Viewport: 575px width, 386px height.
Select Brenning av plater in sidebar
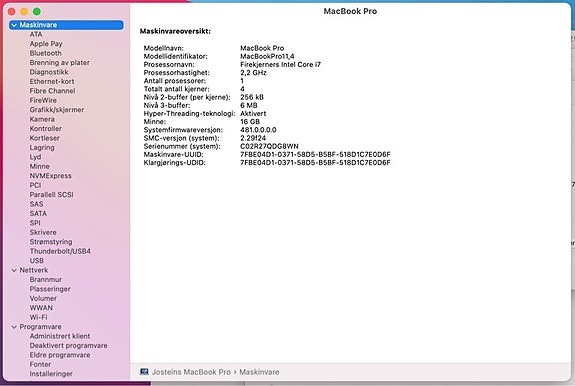click(59, 63)
